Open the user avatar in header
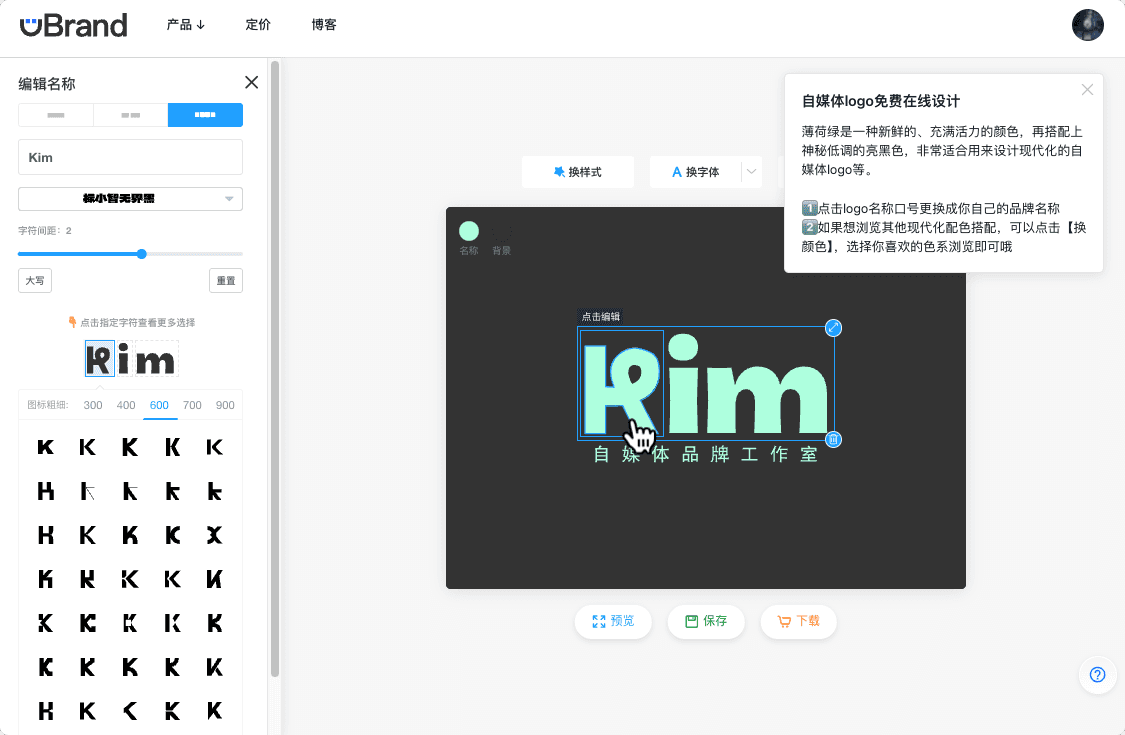Viewport: 1125px width, 735px height. click(x=1088, y=25)
